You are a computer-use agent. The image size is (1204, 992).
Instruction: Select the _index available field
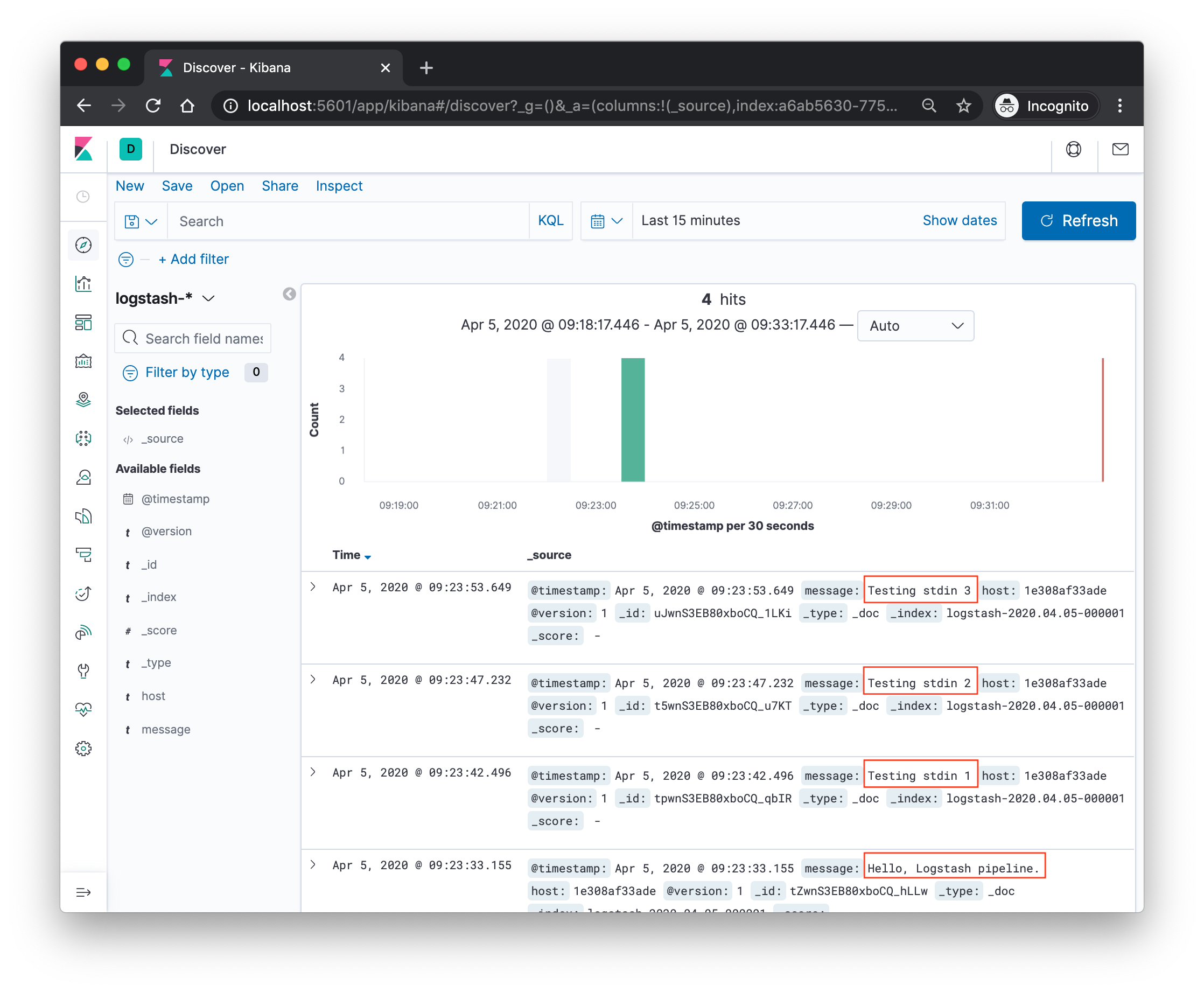pos(158,597)
